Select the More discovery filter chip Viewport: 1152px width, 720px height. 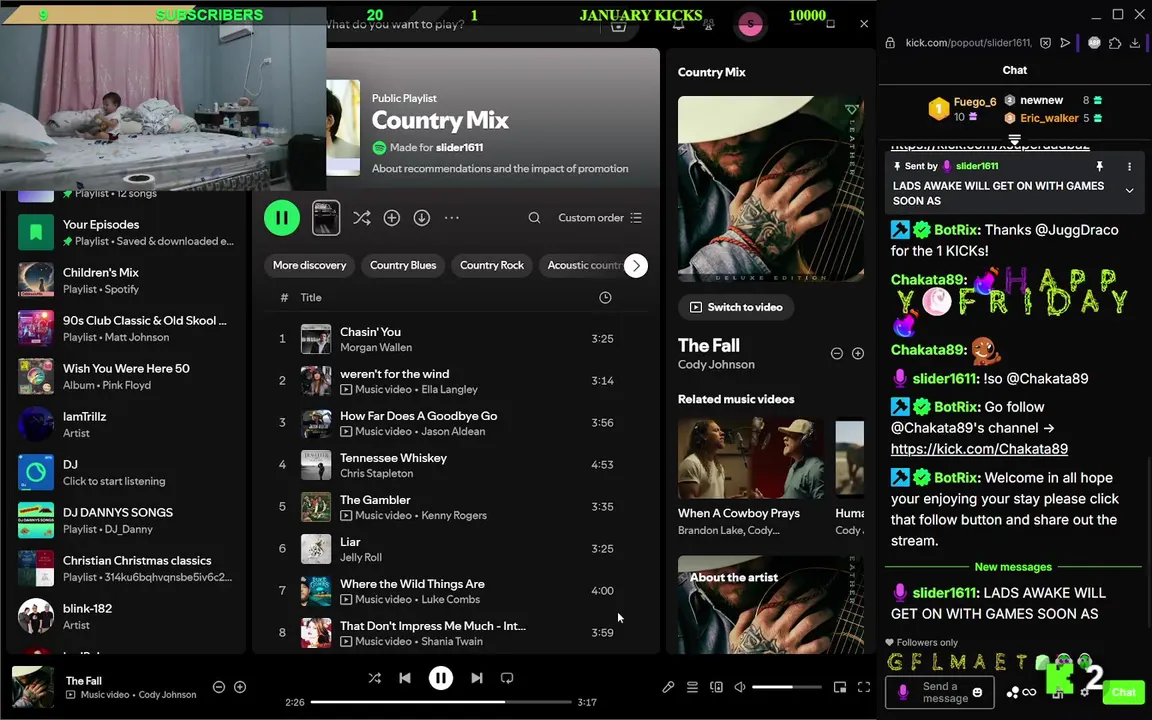(x=309, y=265)
